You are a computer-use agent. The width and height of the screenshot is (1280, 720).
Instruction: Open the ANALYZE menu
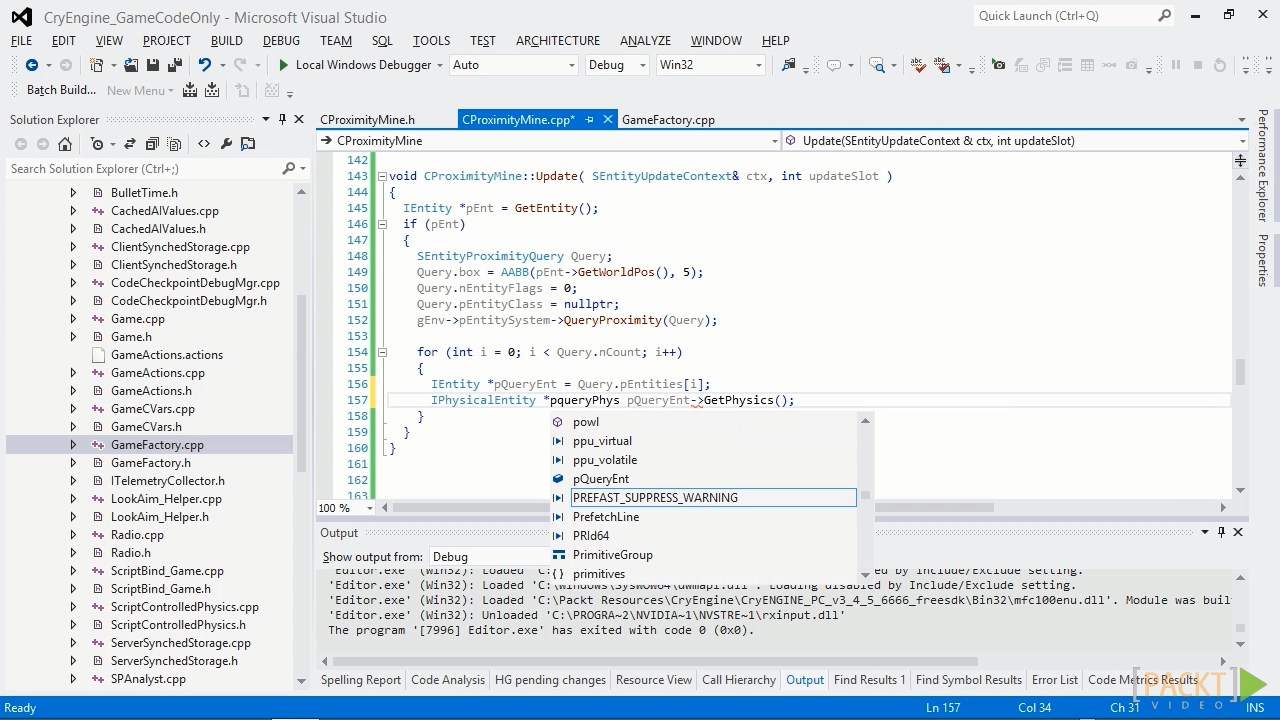(x=645, y=40)
